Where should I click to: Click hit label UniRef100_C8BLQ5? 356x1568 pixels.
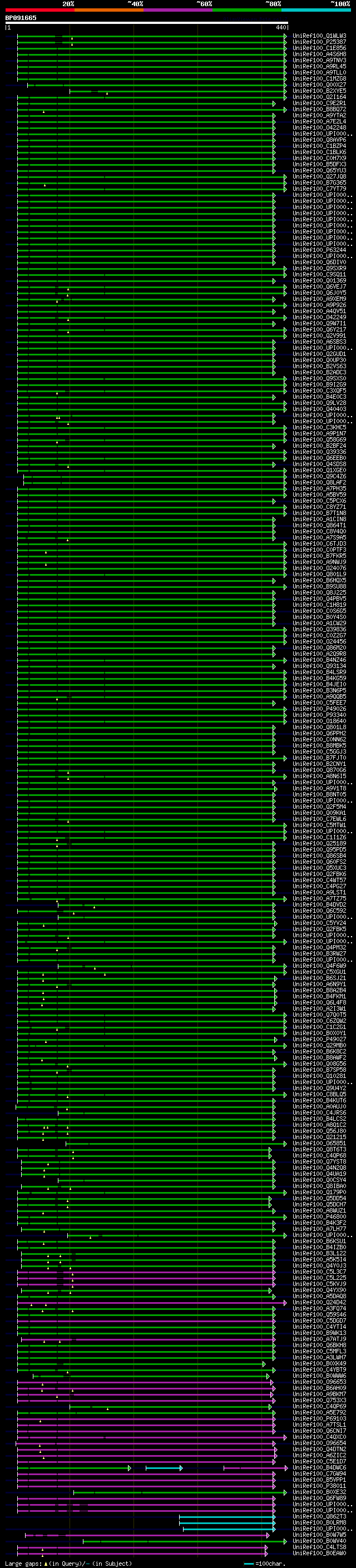319,1095
